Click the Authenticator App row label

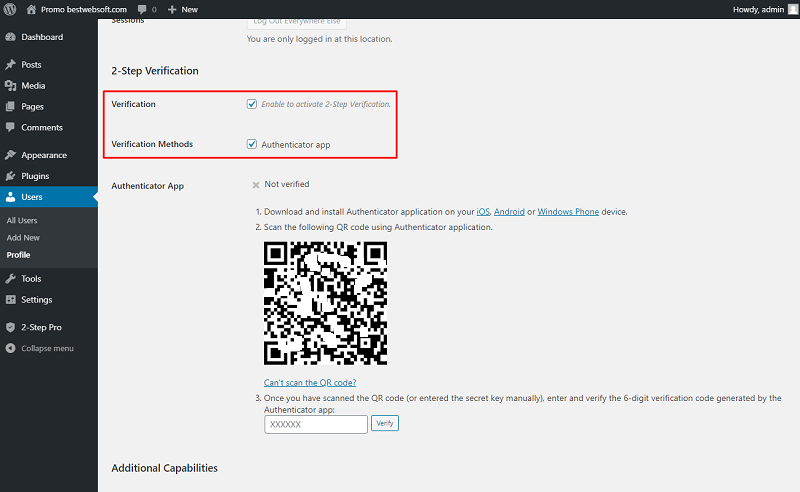pyautogui.click(x=147, y=186)
